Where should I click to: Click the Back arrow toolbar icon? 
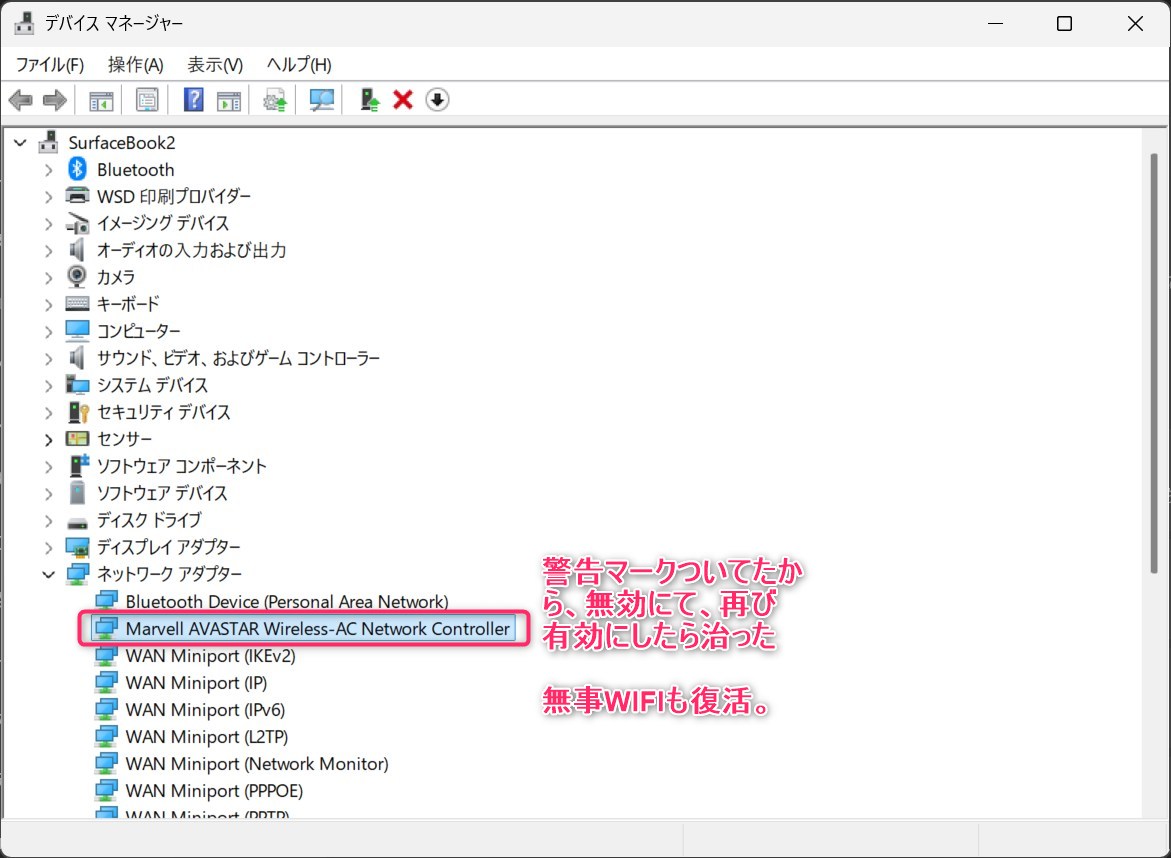coord(21,100)
